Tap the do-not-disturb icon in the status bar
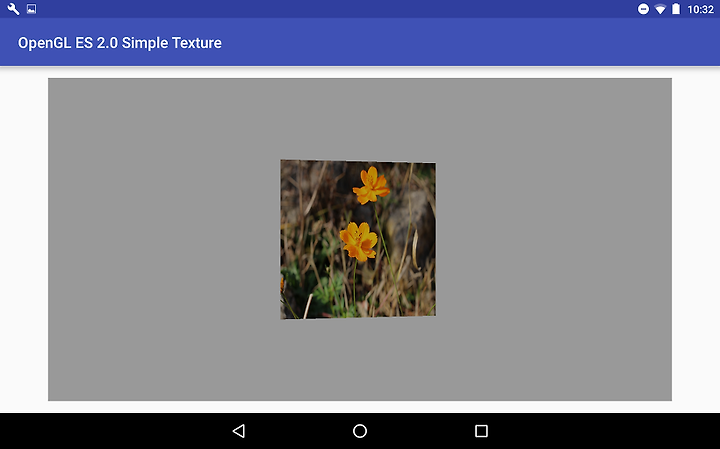The width and height of the screenshot is (720, 449). click(643, 9)
